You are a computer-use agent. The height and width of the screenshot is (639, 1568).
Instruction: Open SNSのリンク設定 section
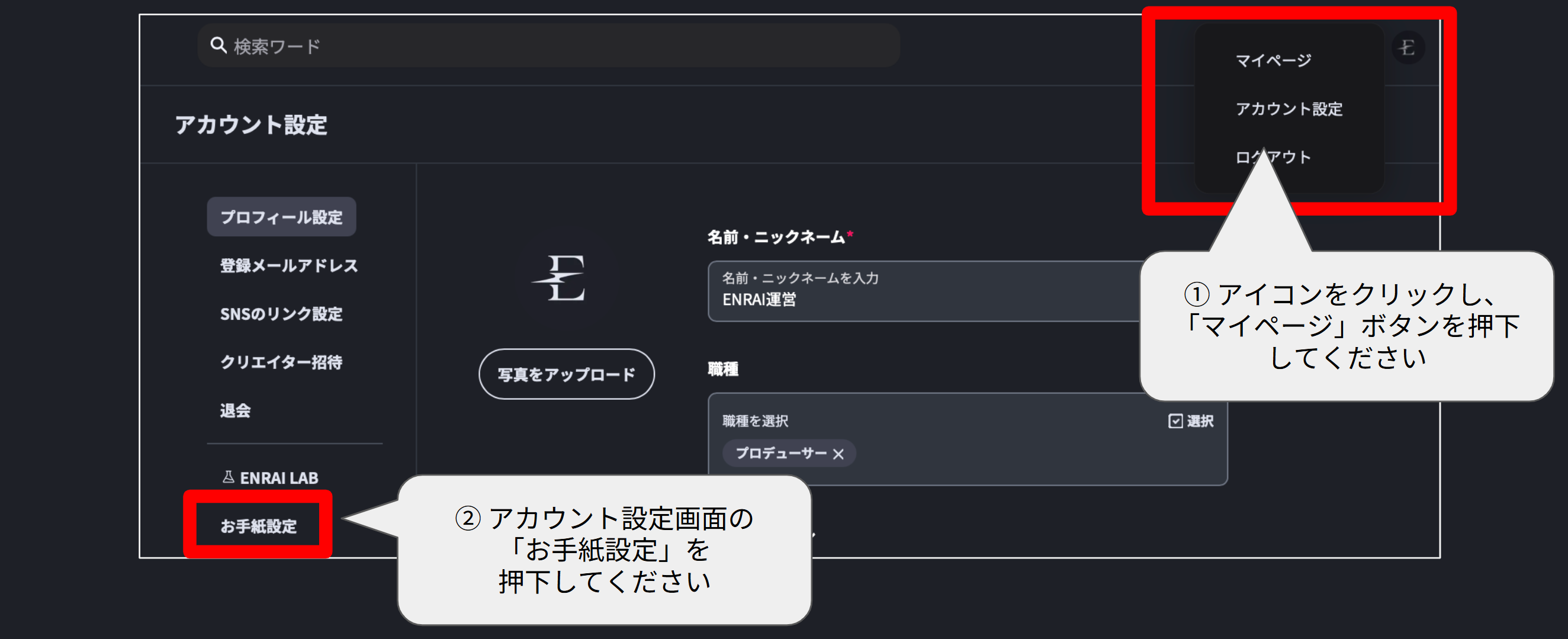click(281, 314)
